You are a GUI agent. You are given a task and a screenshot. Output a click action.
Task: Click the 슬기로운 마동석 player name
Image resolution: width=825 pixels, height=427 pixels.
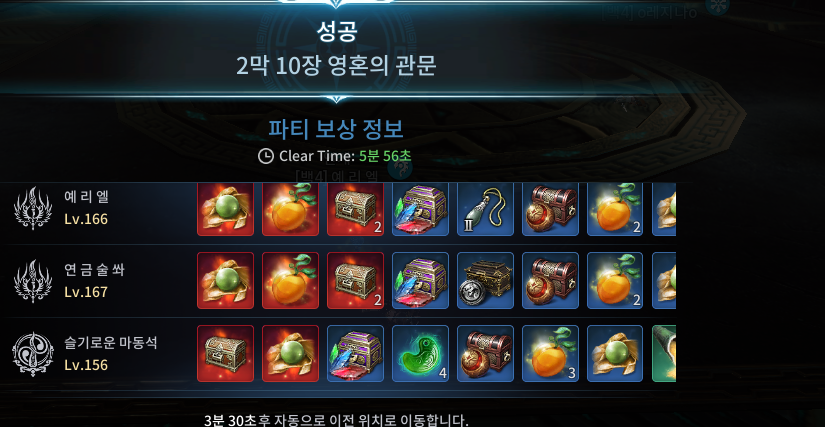click(x=110, y=343)
